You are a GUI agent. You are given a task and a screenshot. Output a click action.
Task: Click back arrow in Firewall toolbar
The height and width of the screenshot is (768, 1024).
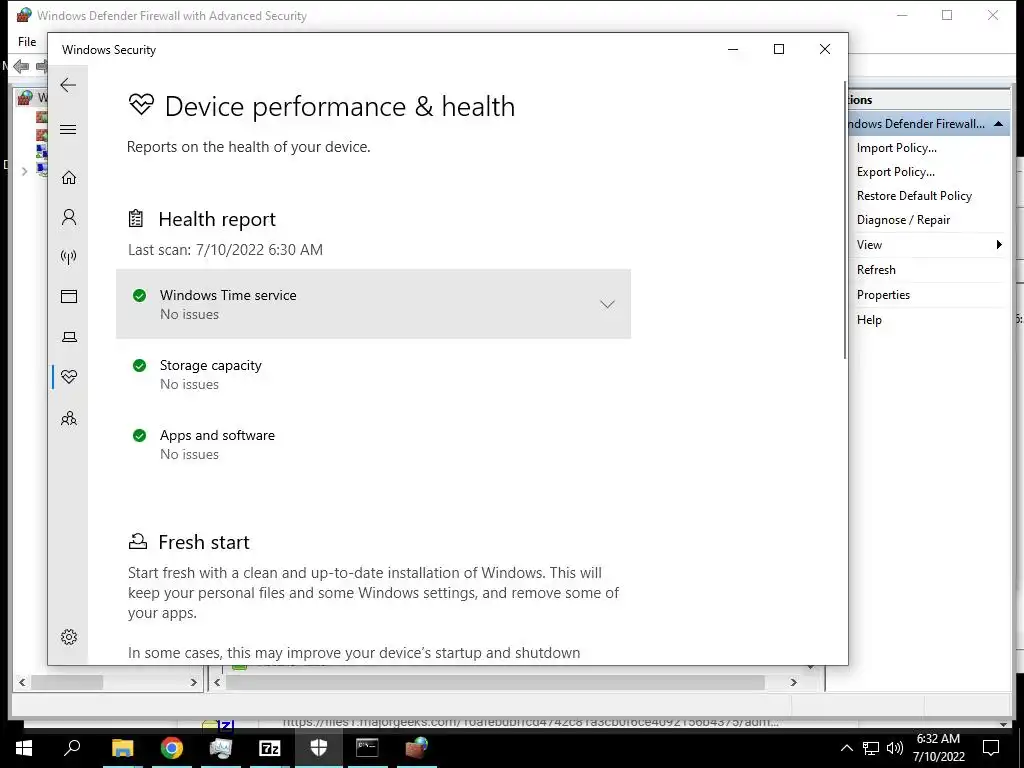[x=21, y=66]
